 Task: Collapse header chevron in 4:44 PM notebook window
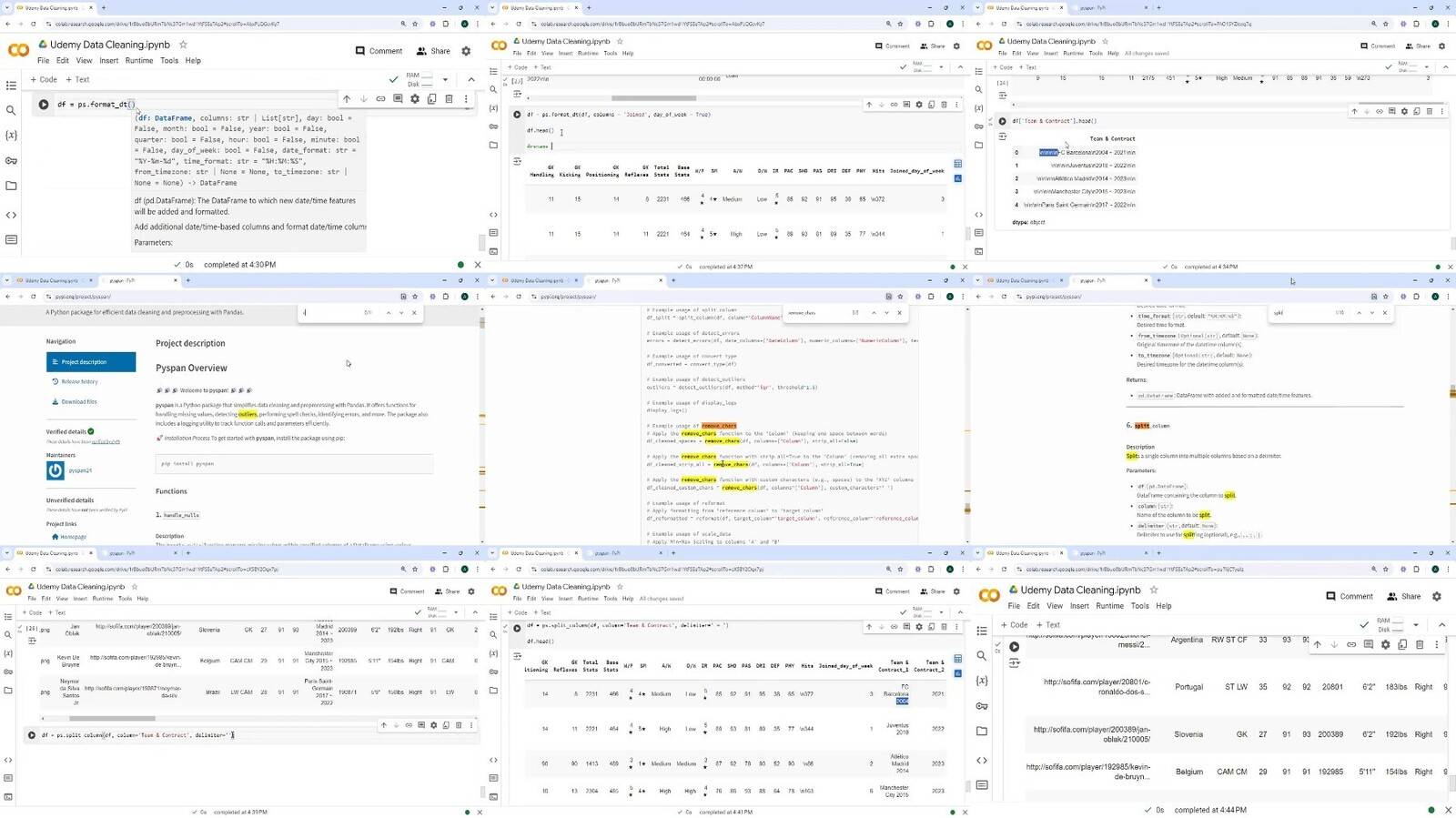1441,625
